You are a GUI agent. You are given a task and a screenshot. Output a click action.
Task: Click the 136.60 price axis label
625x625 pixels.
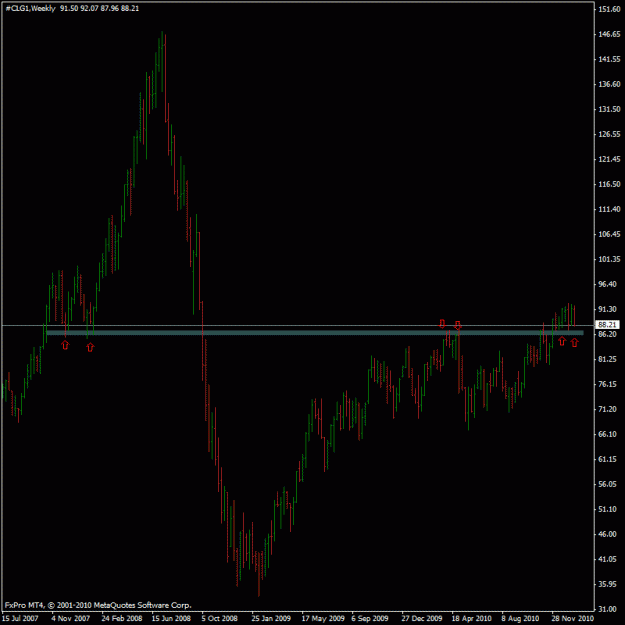(x=609, y=84)
